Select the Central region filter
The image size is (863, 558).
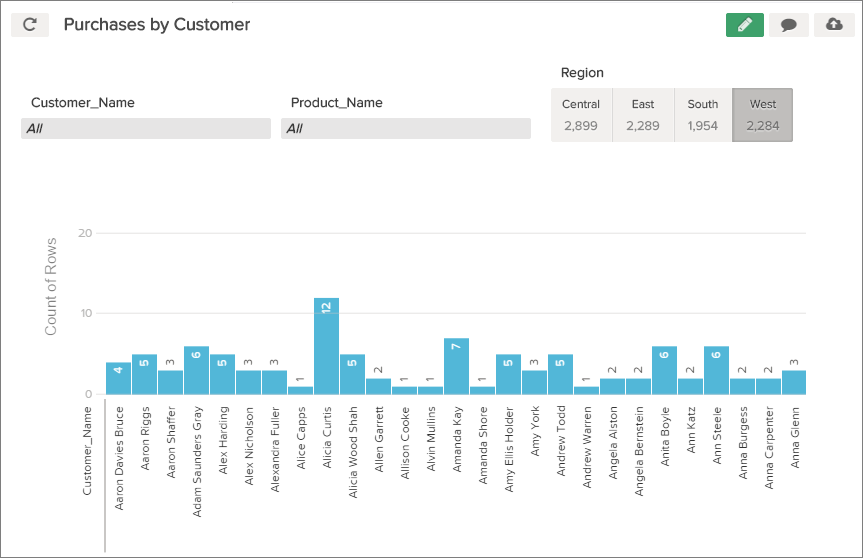tap(581, 115)
